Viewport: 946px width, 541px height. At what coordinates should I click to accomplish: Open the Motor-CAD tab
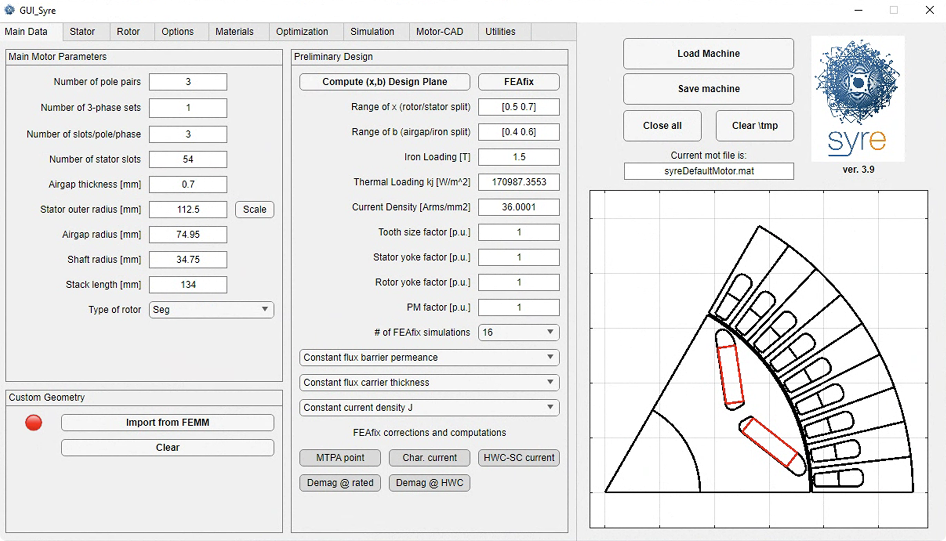tap(440, 31)
